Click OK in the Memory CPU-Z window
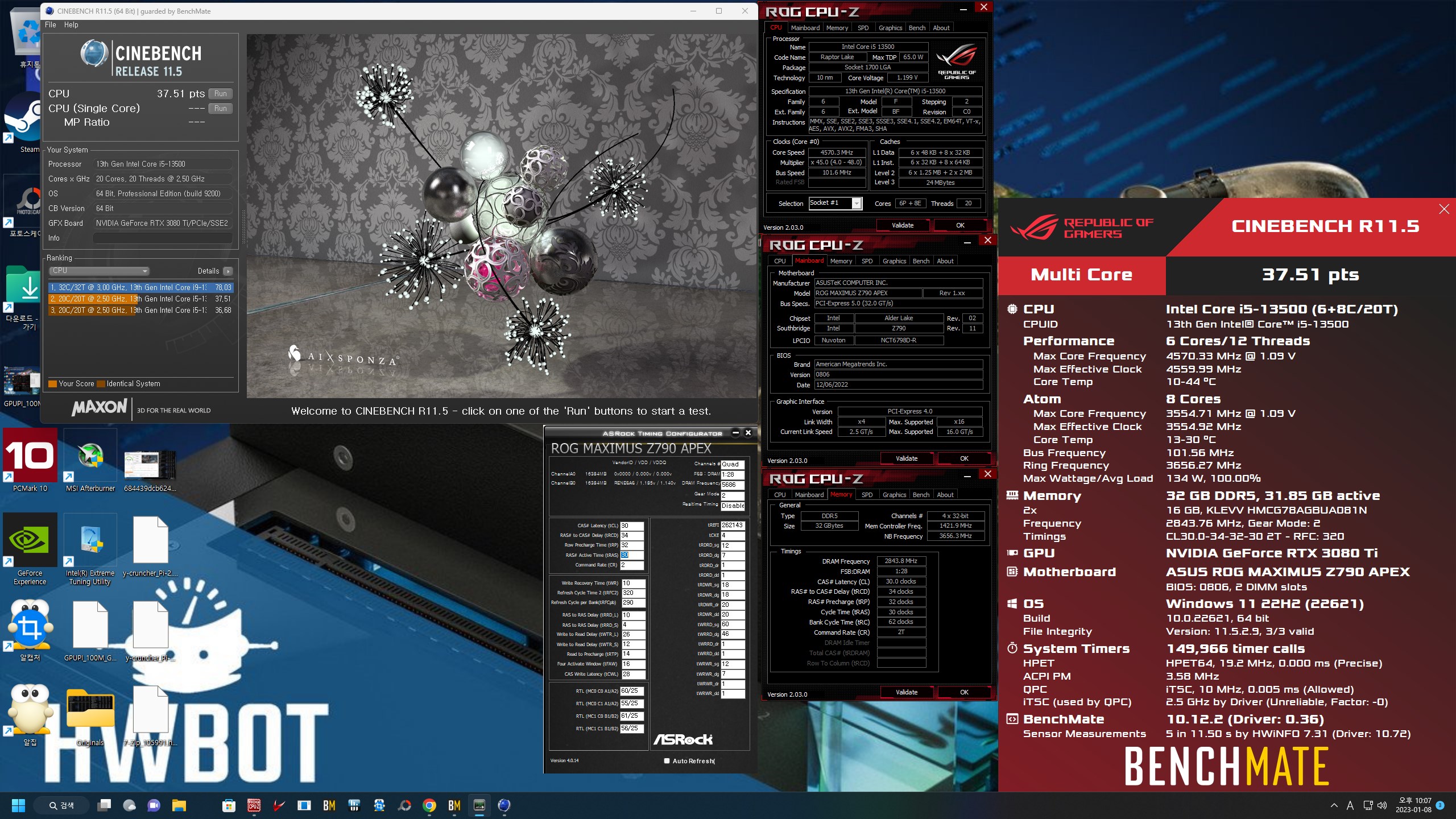Screen dimensions: 1456x819 point(964,692)
